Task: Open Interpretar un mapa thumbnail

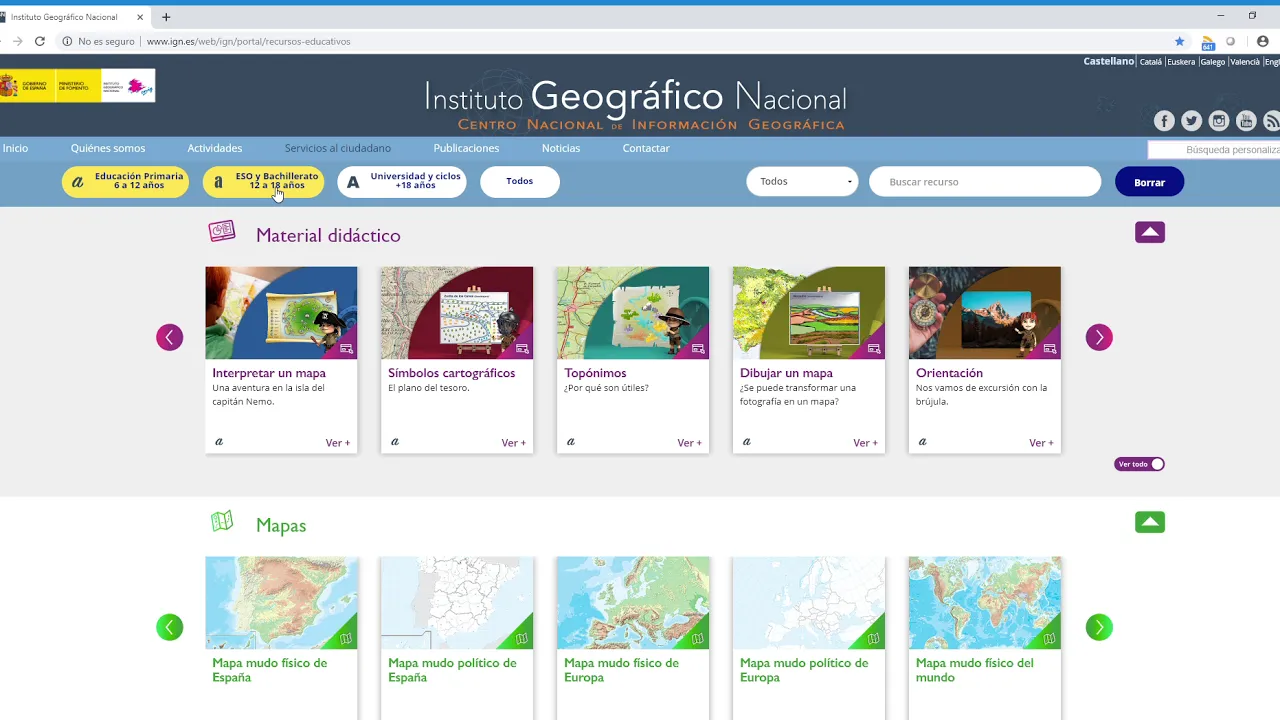Action: click(281, 313)
